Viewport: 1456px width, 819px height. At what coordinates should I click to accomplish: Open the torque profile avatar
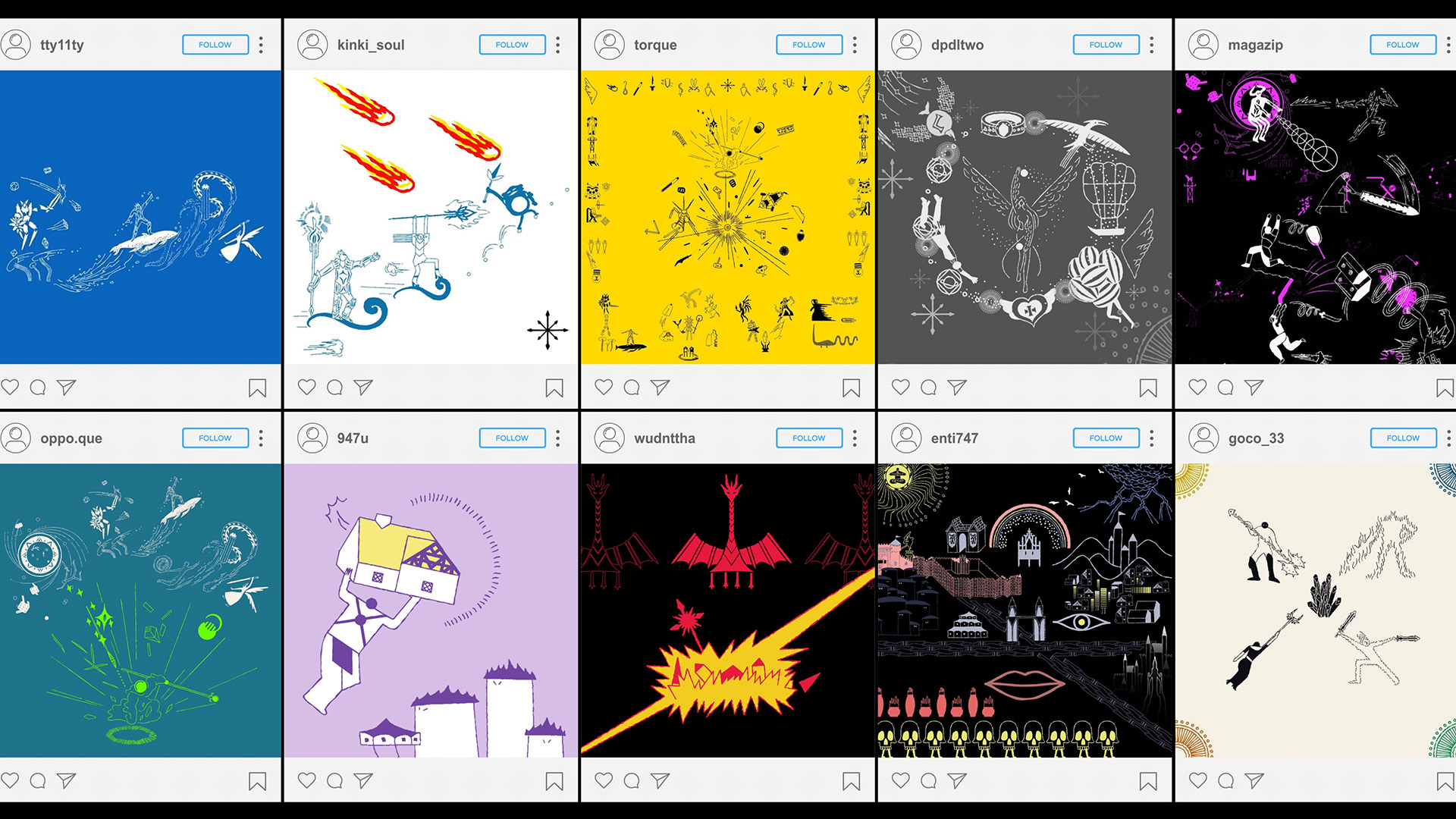(x=609, y=45)
